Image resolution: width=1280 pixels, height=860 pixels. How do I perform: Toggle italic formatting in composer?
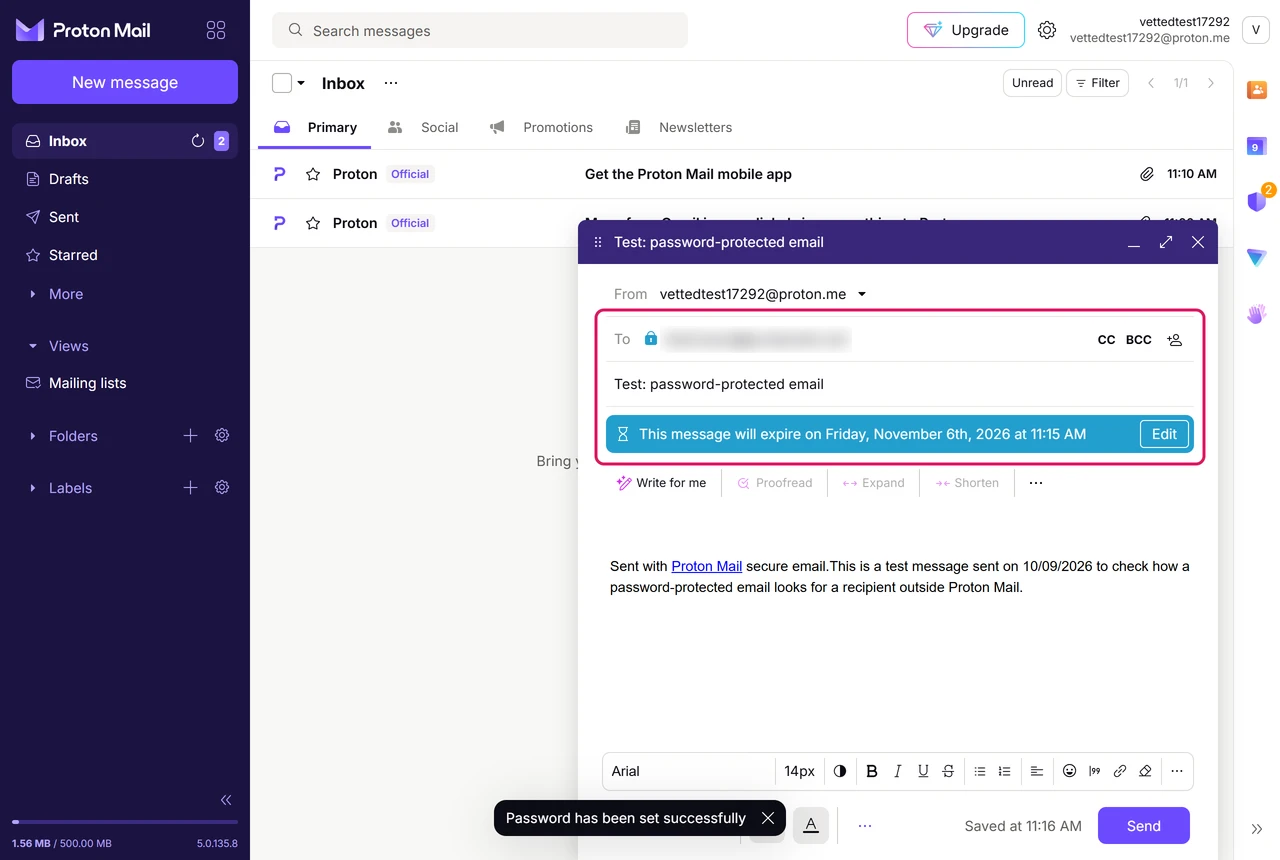click(x=898, y=771)
